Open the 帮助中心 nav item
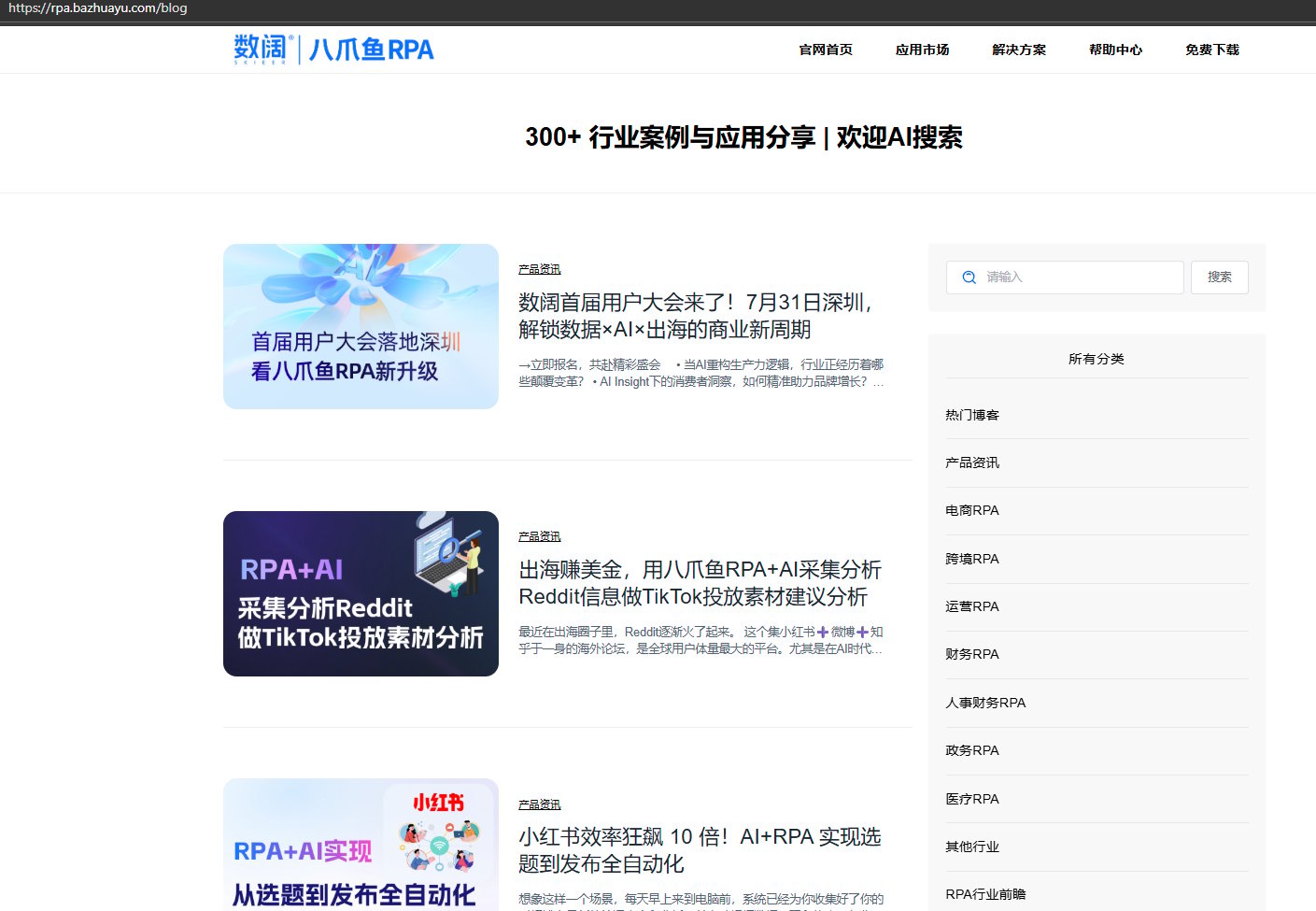 coord(1115,50)
